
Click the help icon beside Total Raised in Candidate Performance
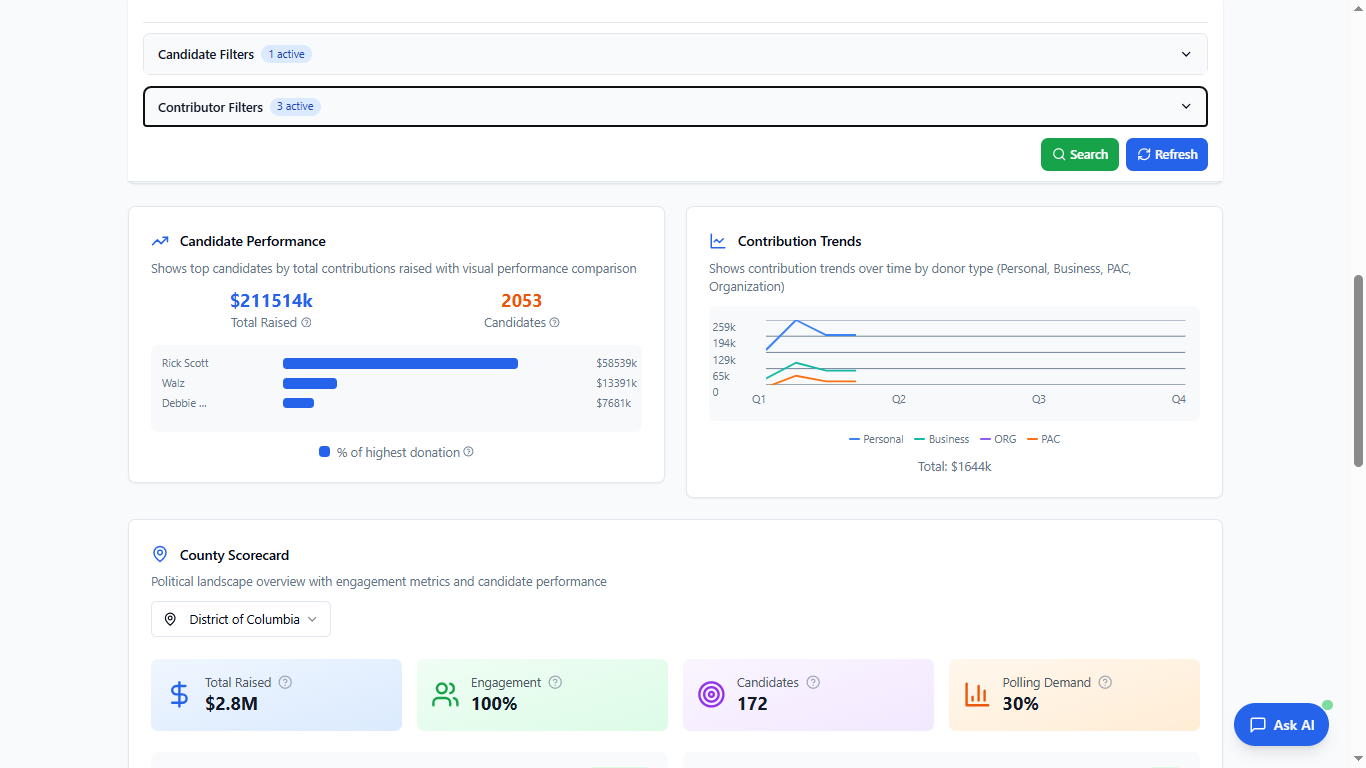click(x=307, y=323)
